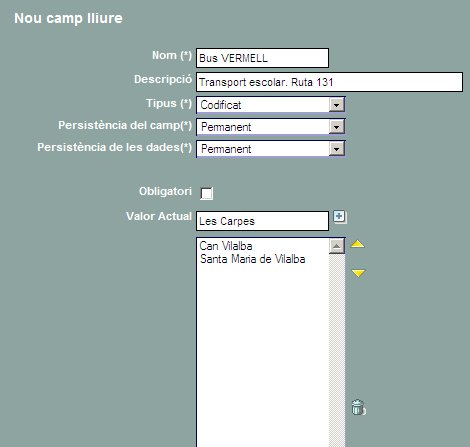Expand the Persistència del camp dropdown

pyautogui.click(x=271, y=127)
